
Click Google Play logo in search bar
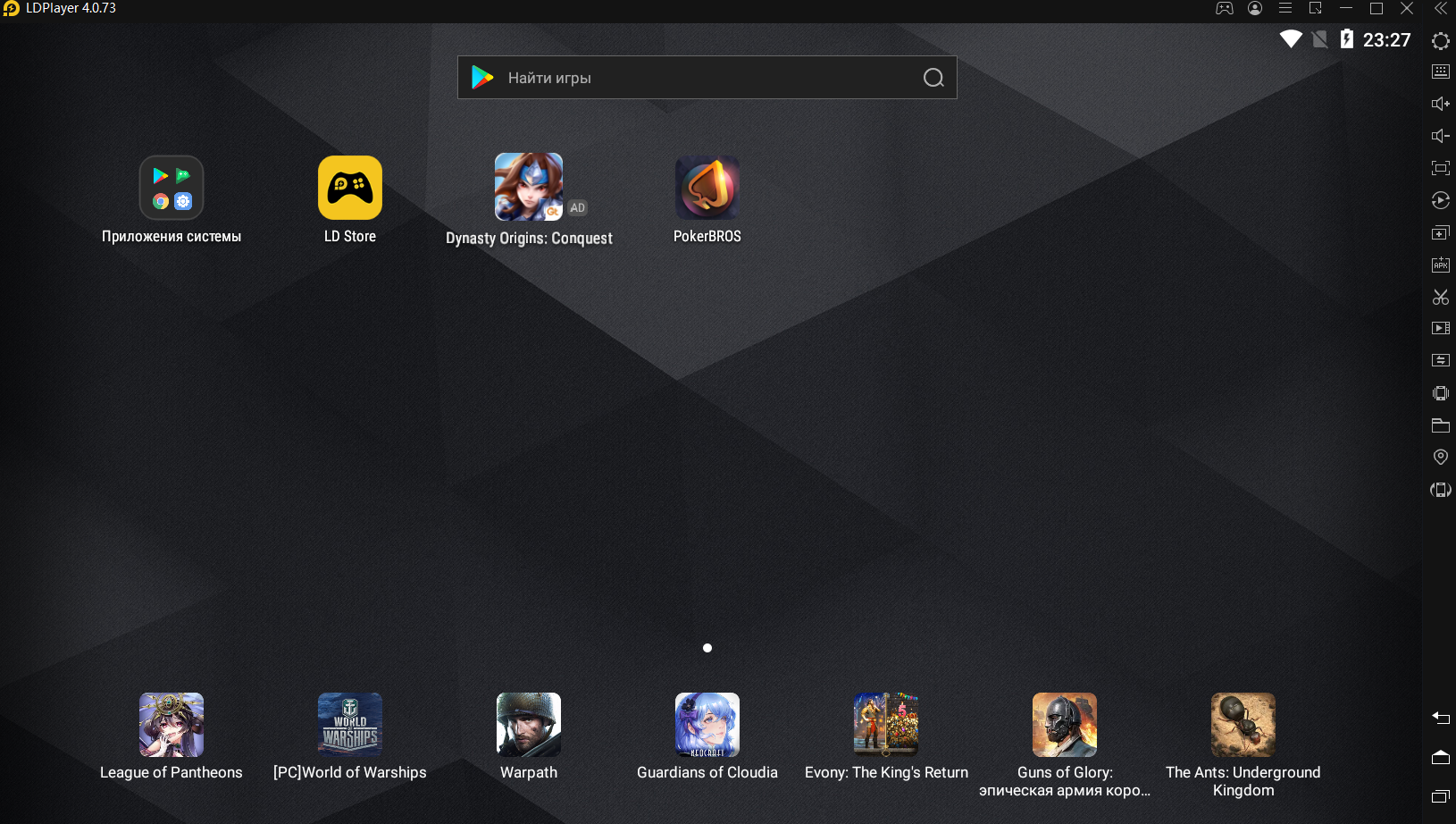tap(482, 78)
